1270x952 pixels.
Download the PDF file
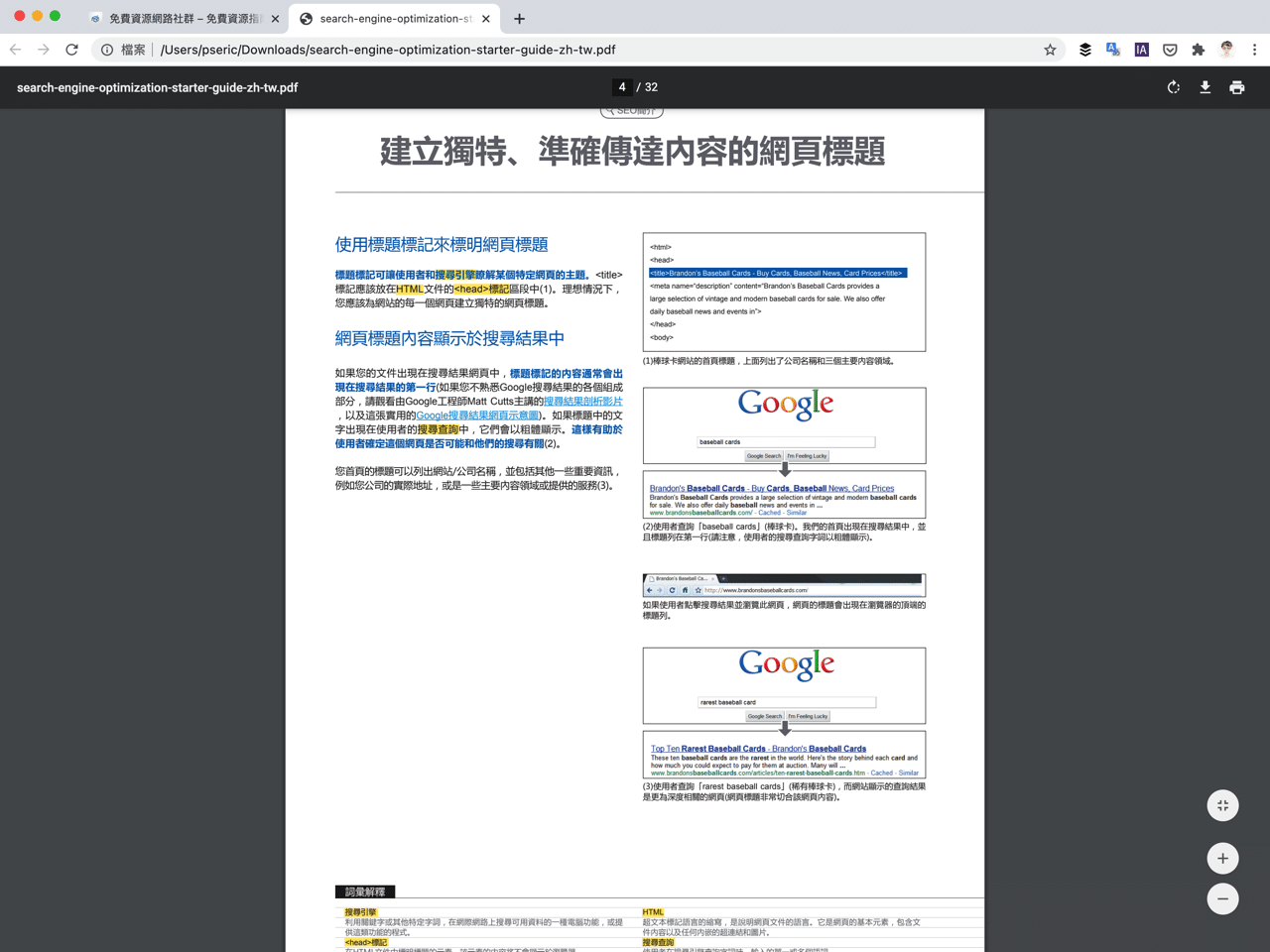[1206, 87]
